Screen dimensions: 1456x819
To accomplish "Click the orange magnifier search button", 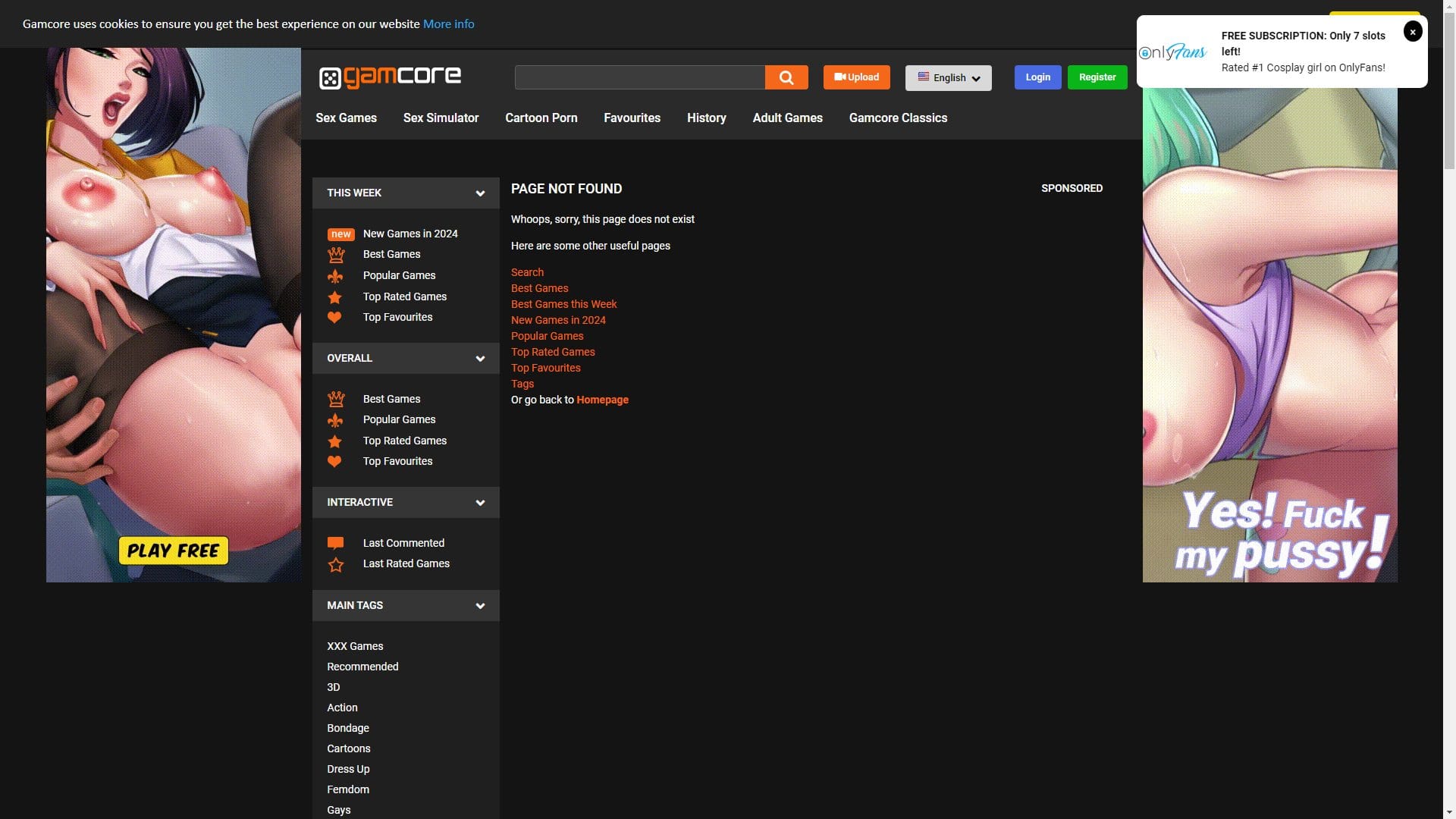I will [x=786, y=77].
